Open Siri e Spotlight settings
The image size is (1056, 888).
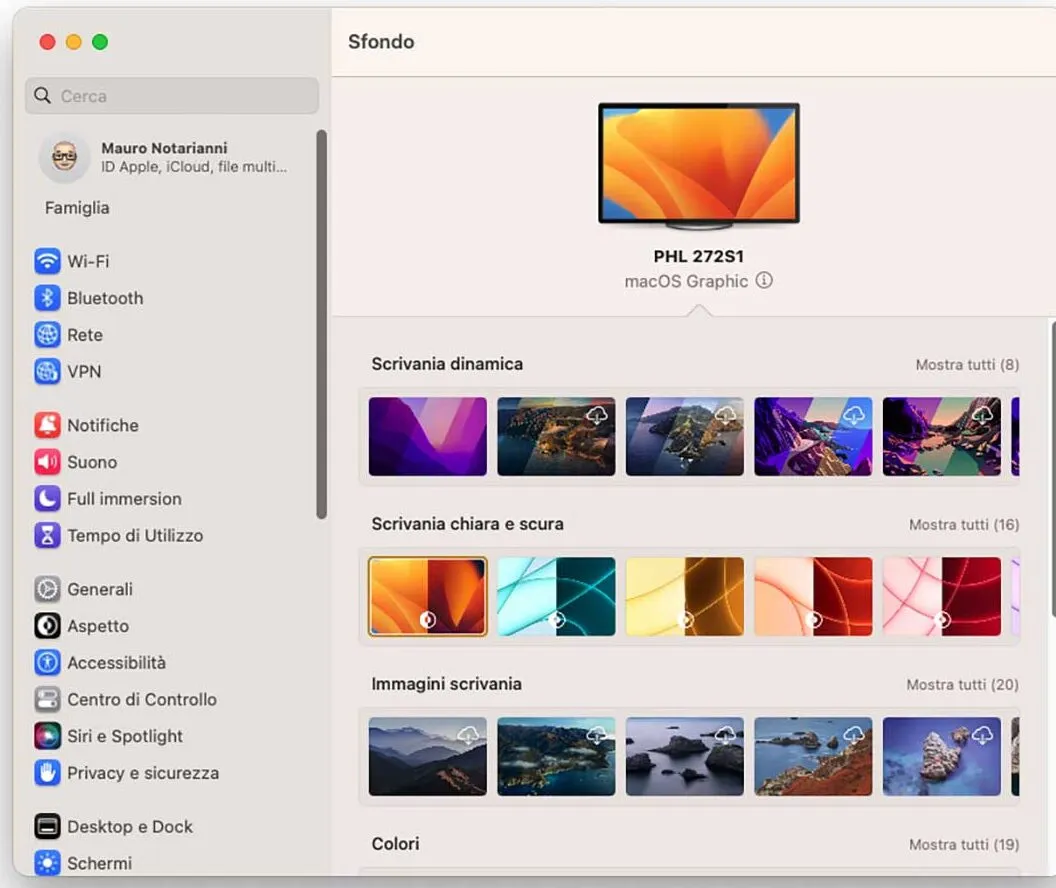(125, 736)
